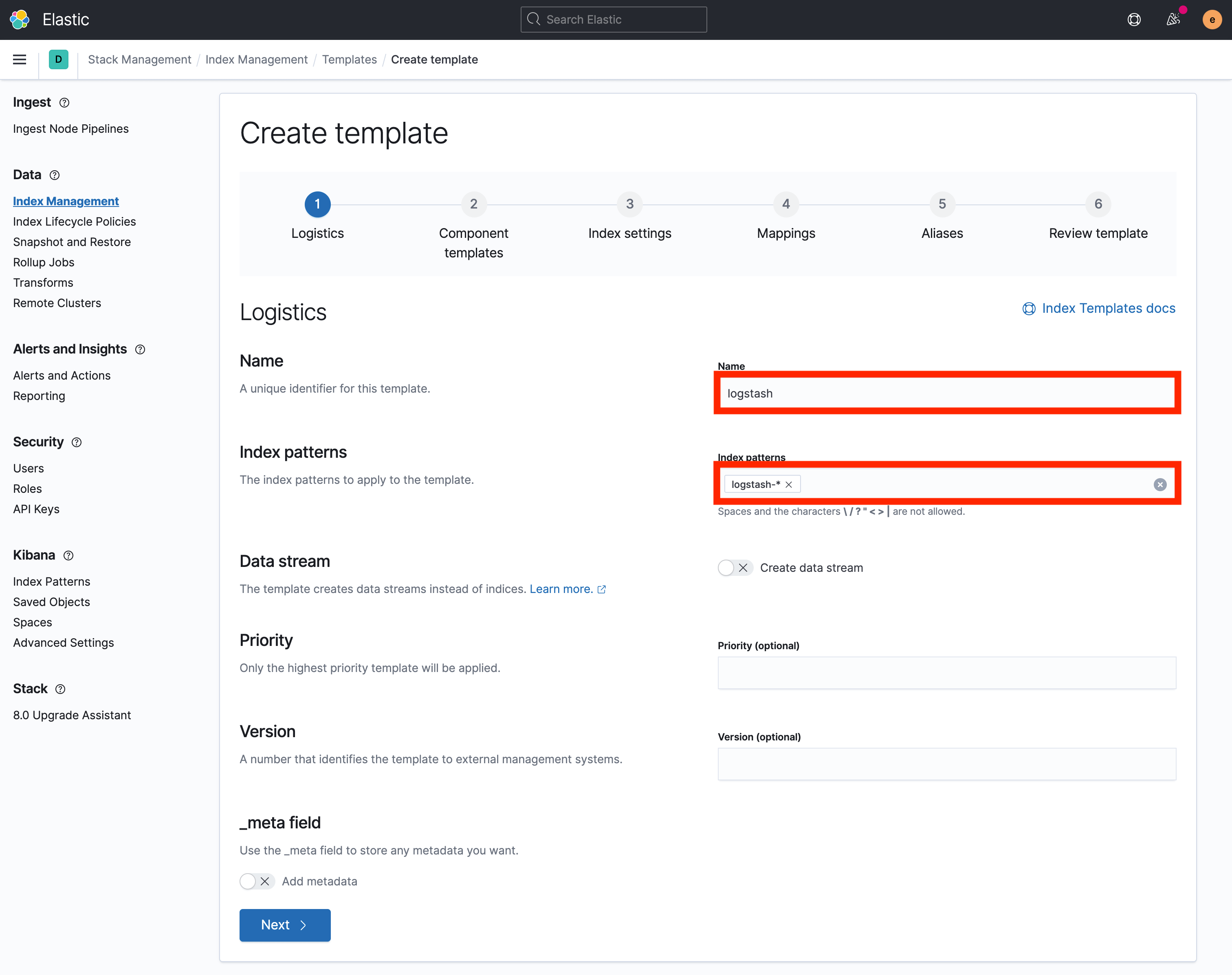Go to Templates breadcrumb
The image size is (1232, 975).
point(350,59)
